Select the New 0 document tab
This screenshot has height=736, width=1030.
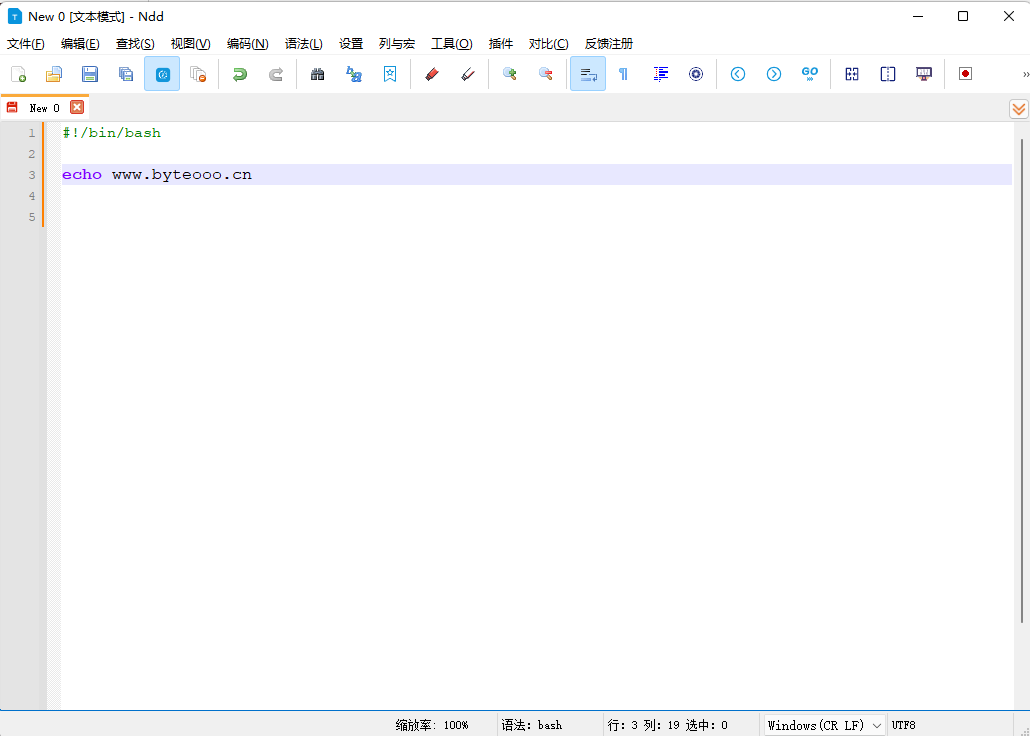[x=44, y=108]
